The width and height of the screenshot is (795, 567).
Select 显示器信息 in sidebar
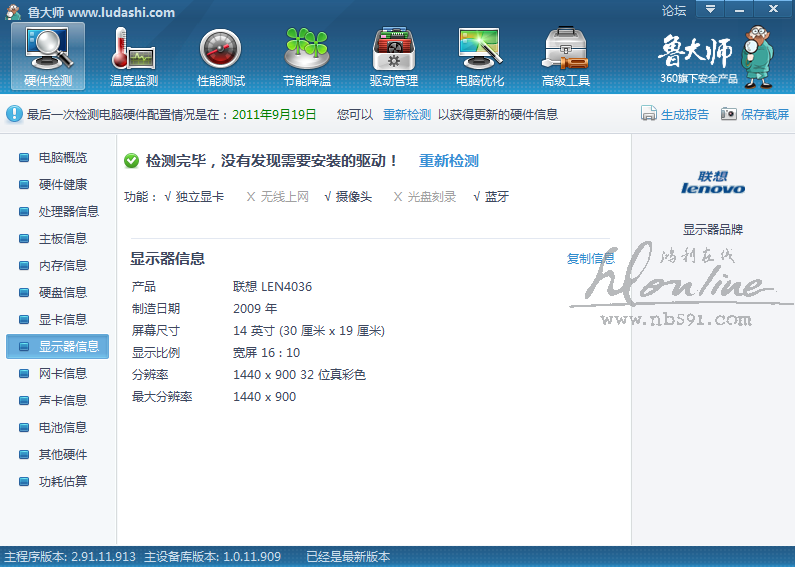click(x=57, y=346)
